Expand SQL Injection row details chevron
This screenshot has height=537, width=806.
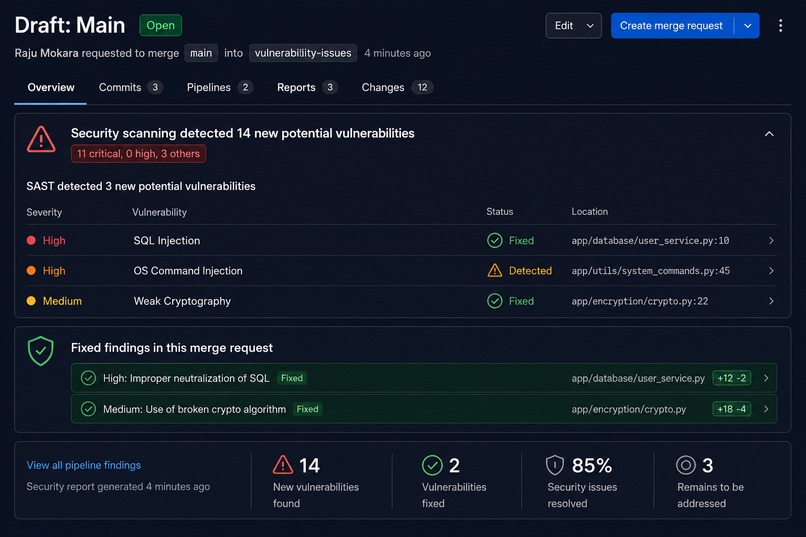point(771,240)
